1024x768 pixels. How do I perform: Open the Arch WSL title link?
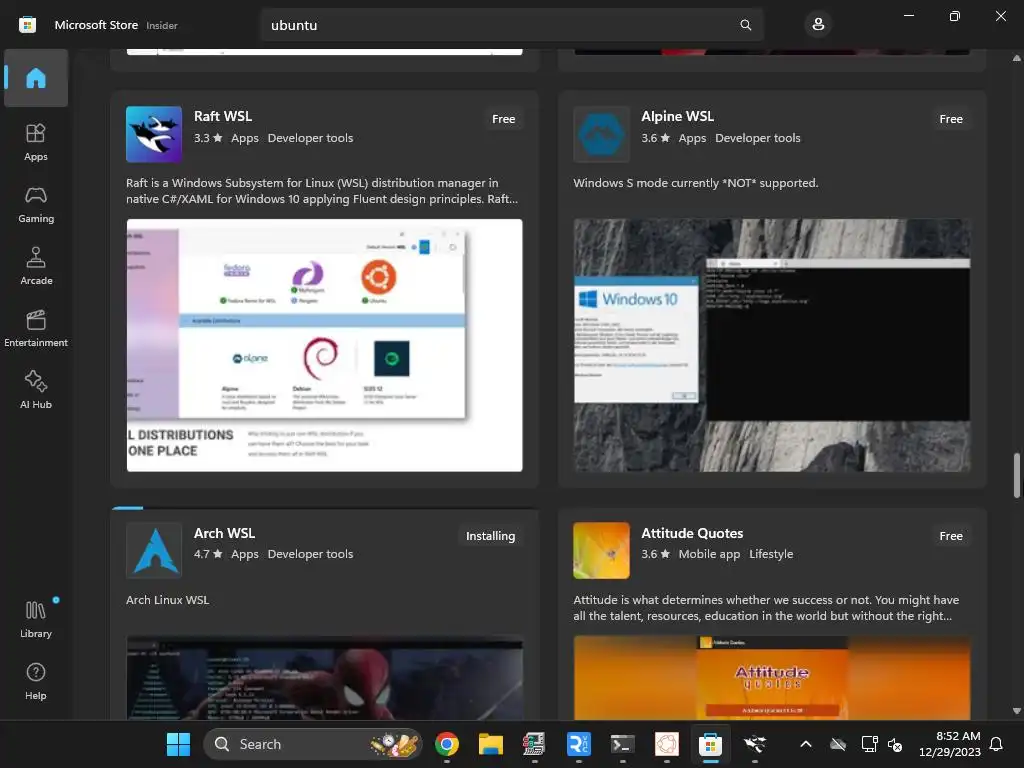point(224,533)
